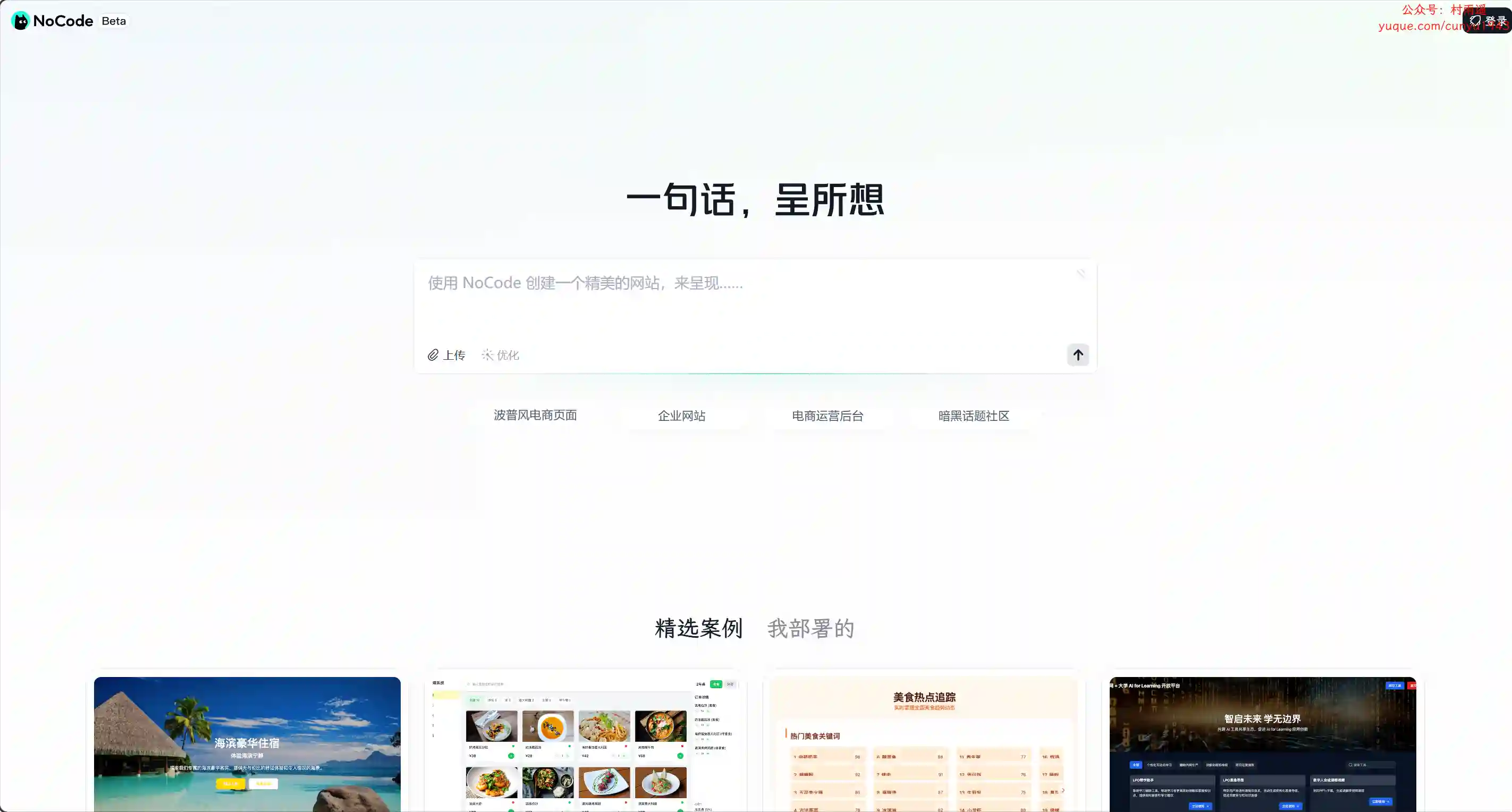Open the food ordering menu case thumbnail
Viewport: 1512px width, 812px height.
[586, 744]
